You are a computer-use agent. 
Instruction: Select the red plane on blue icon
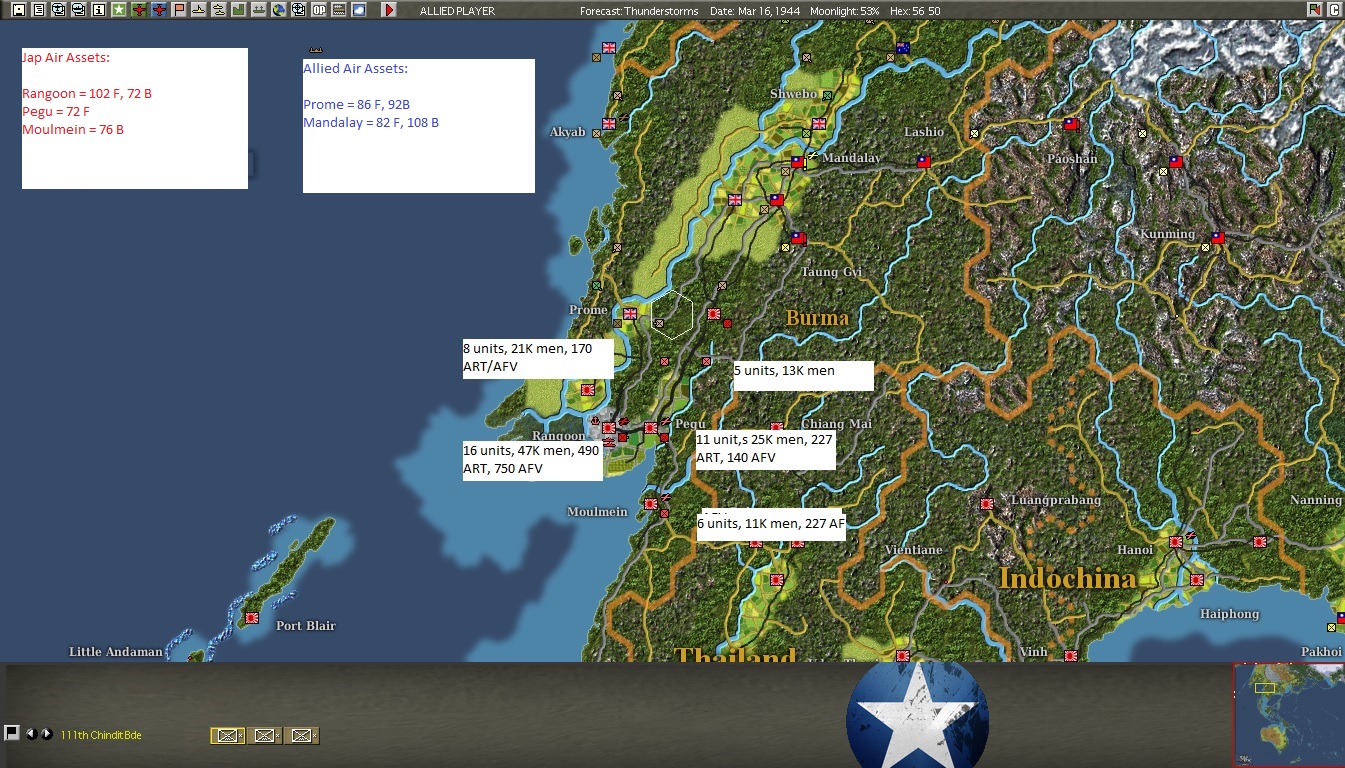coord(159,10)
